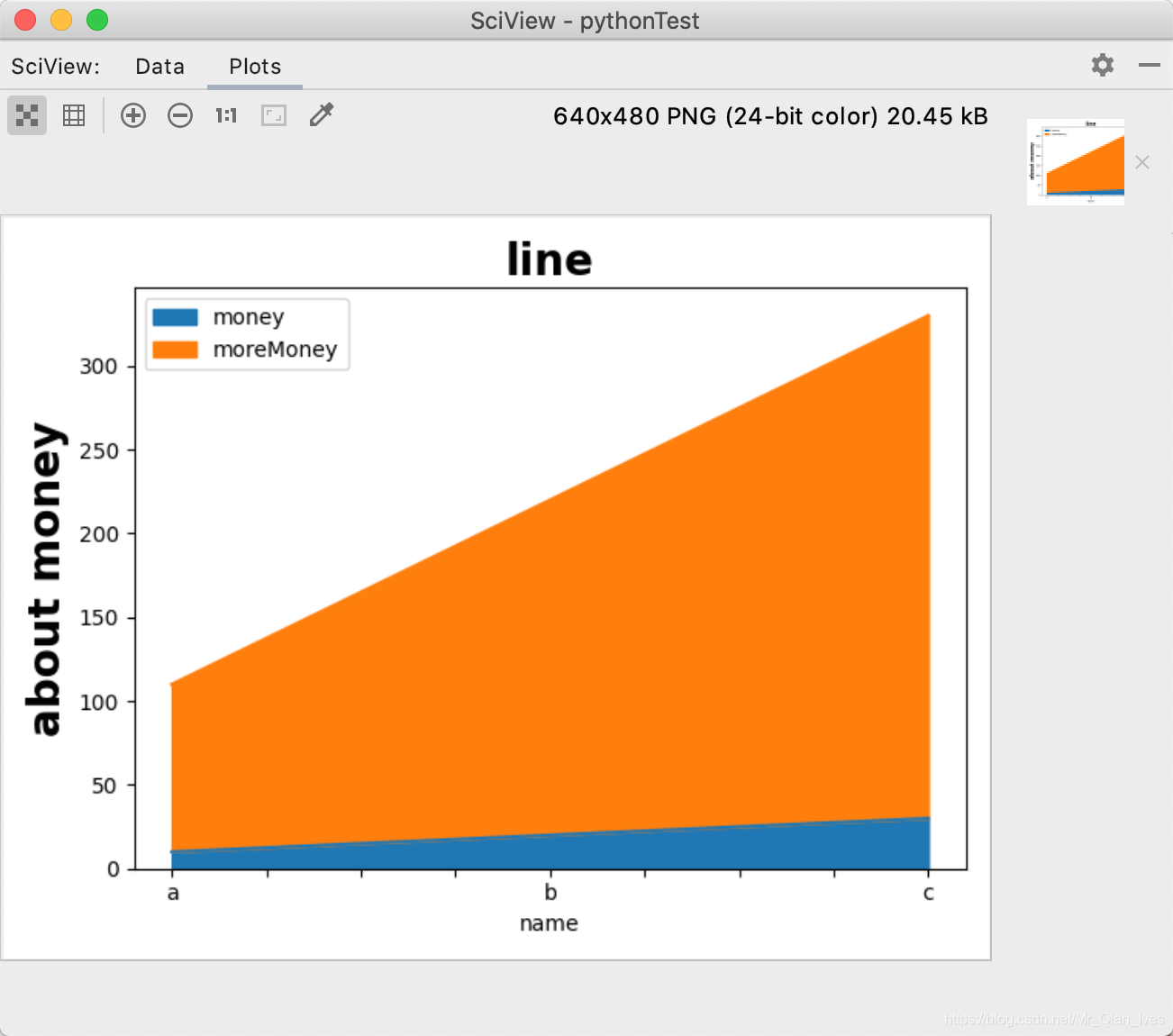Activate the color picker eyedropper
The image size is (1173, 1036).
click(x=322, y=114)
